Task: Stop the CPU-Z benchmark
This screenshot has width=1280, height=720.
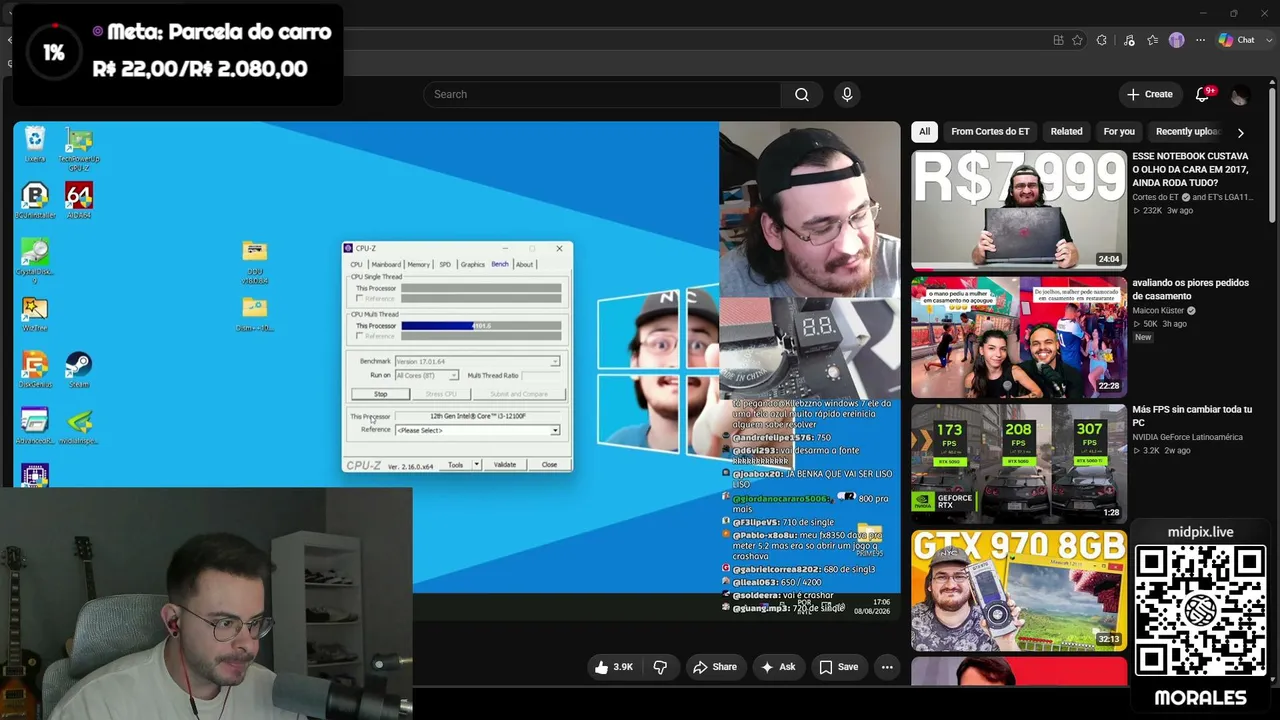Action: click(x=381, y=394)
